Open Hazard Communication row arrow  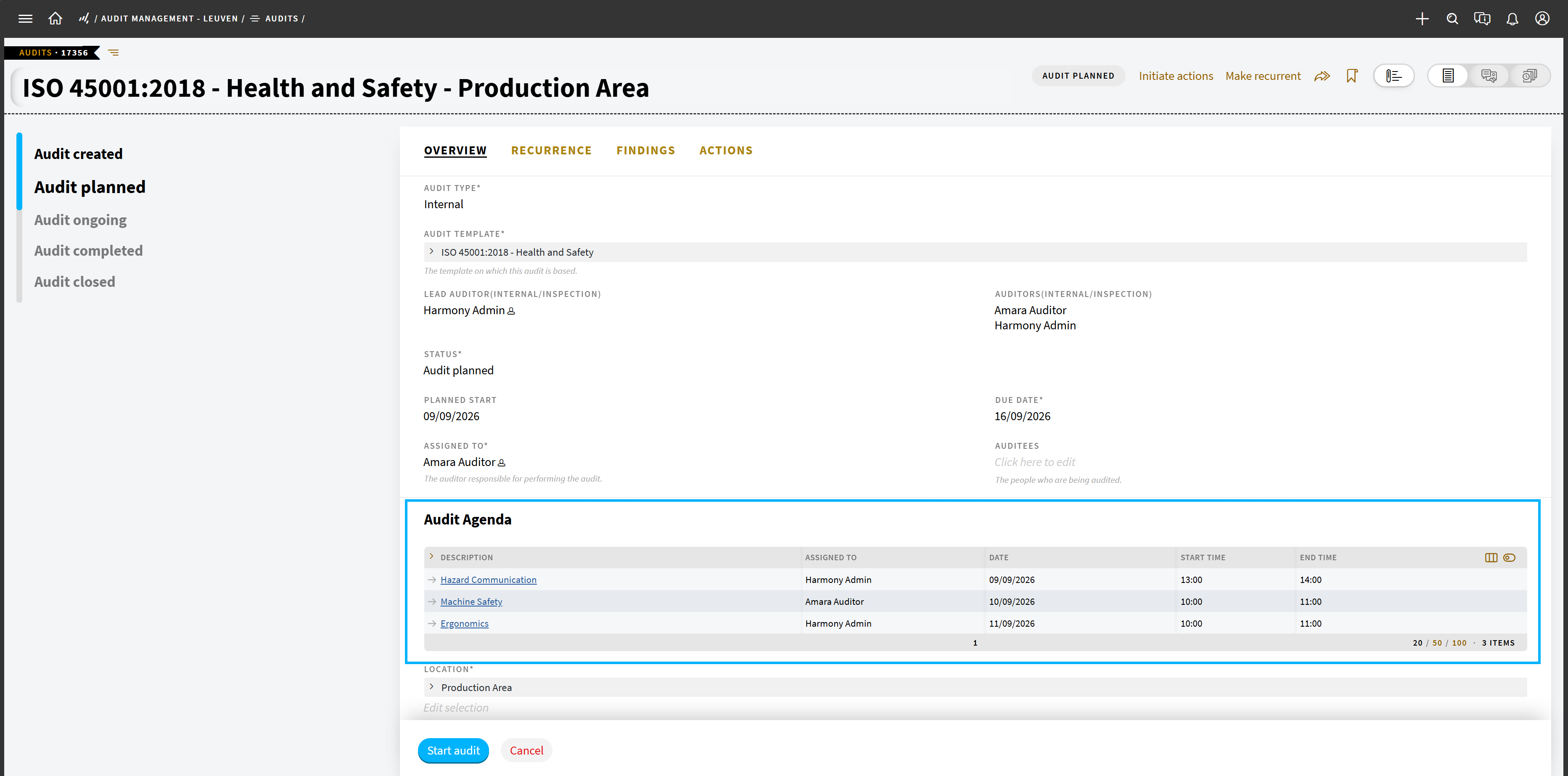pos(431,580)
